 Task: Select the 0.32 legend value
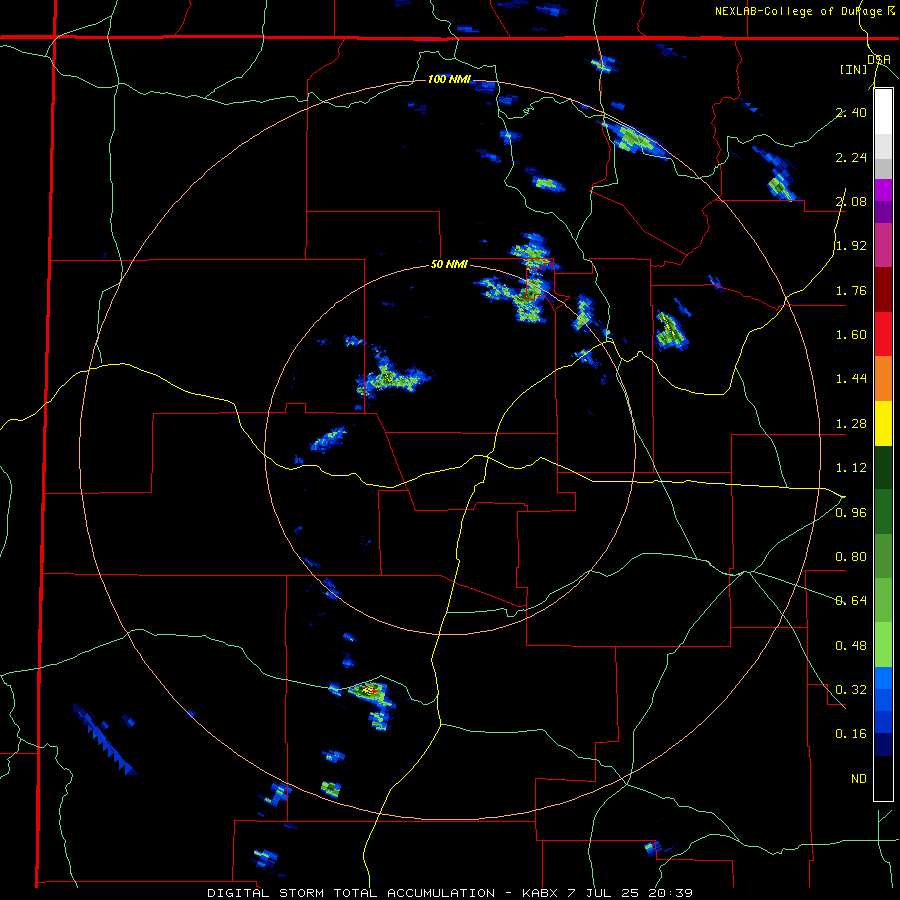click(x=851, y=689)
